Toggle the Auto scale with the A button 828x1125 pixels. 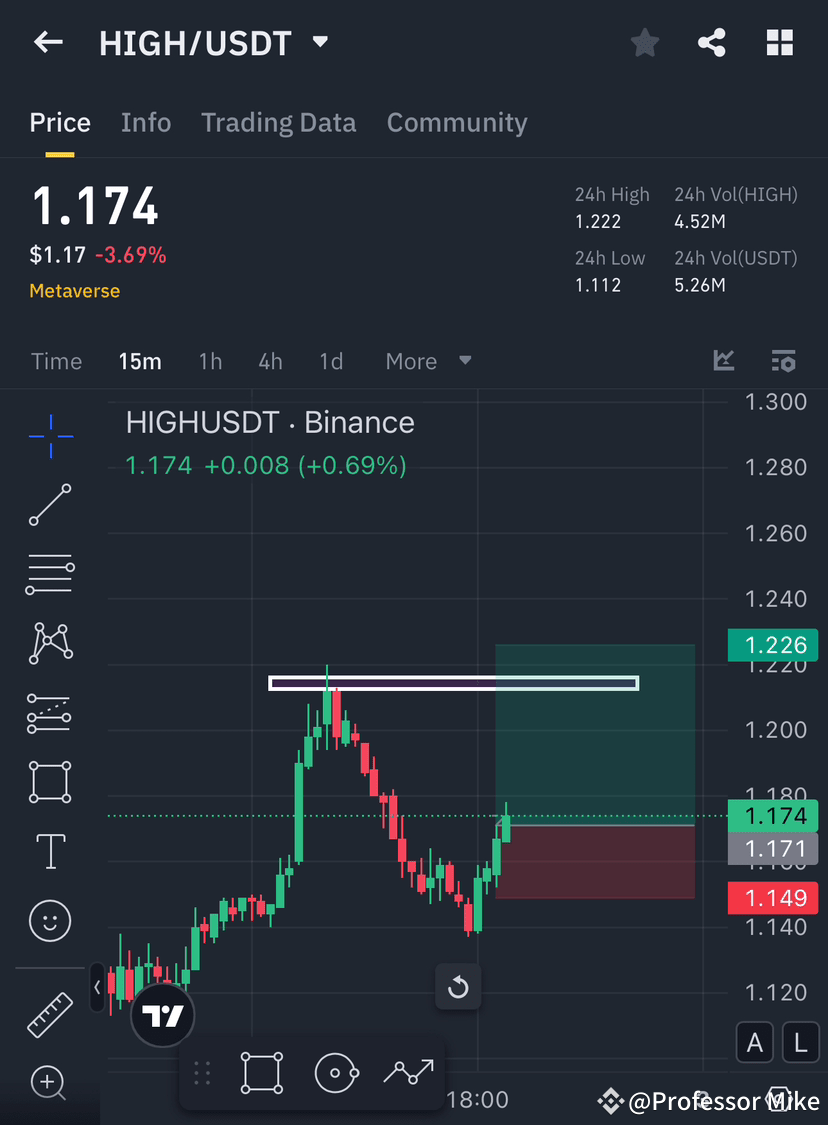tap(755, 1042)
